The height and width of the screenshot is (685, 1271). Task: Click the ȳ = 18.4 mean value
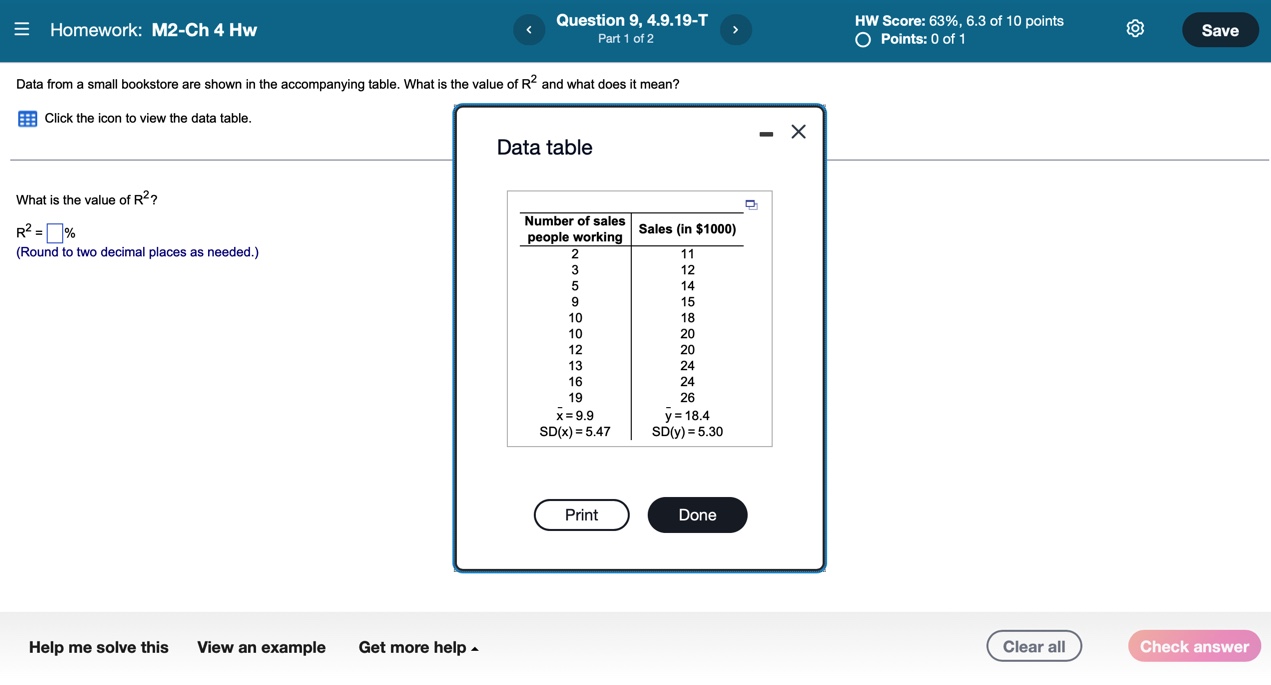coord(687,415)
